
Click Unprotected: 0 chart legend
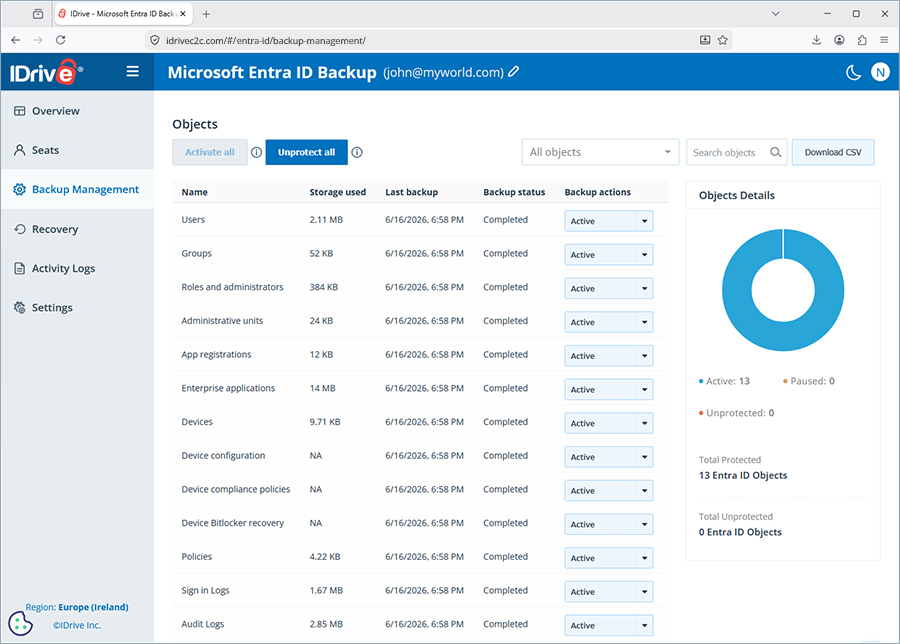[736, 413]
